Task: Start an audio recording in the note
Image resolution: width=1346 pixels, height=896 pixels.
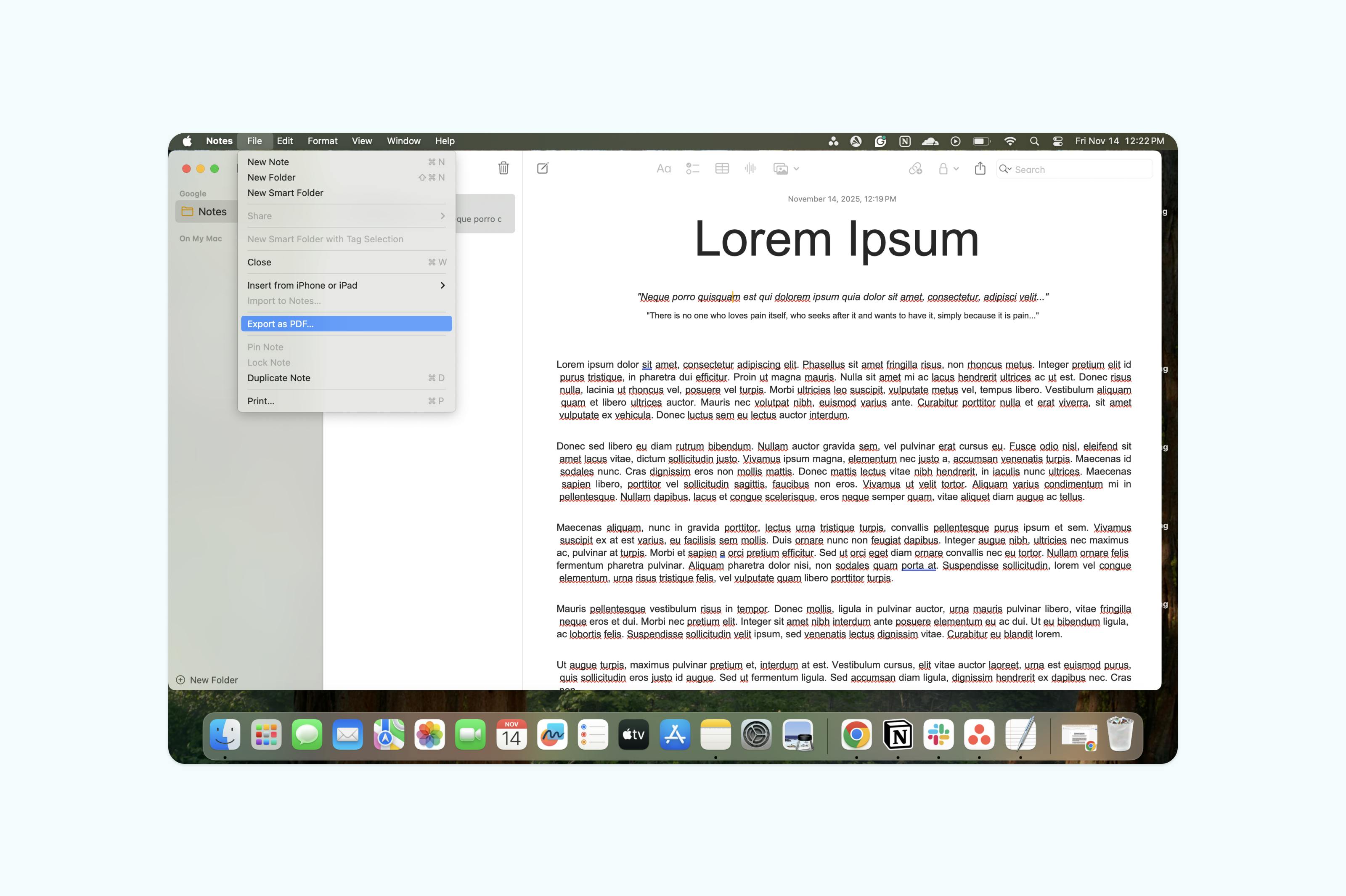Action: pyautogui.click(x=751, y=169)
